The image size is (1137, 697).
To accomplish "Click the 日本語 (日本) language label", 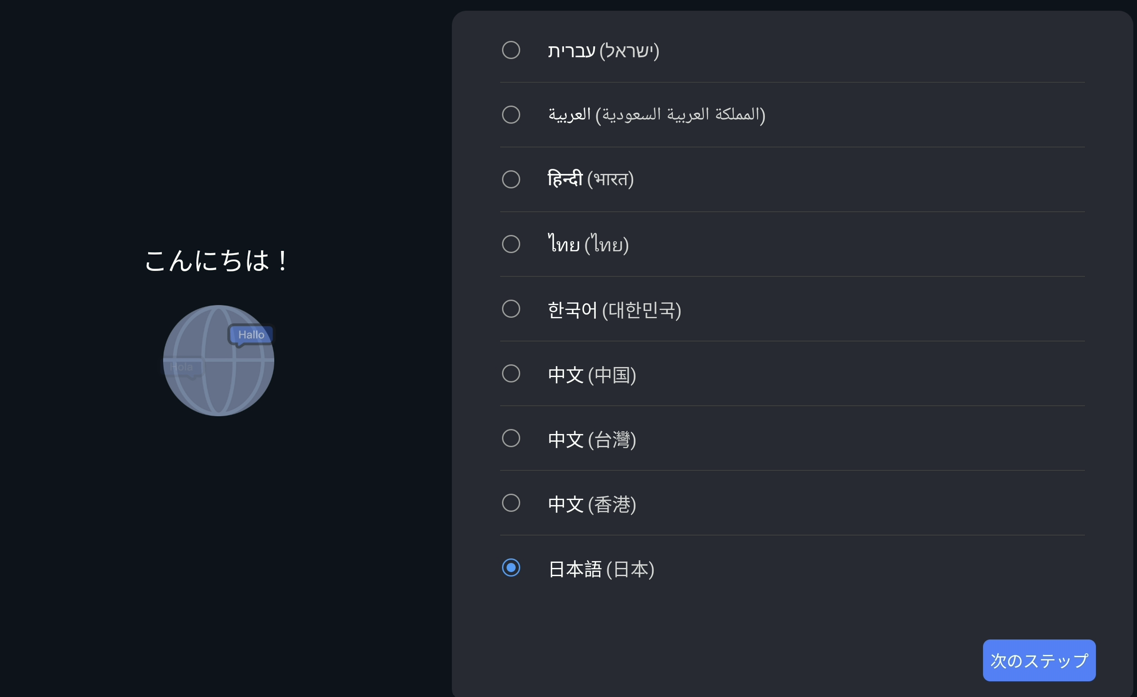I will pyautogui.click(x=601, y=569).
